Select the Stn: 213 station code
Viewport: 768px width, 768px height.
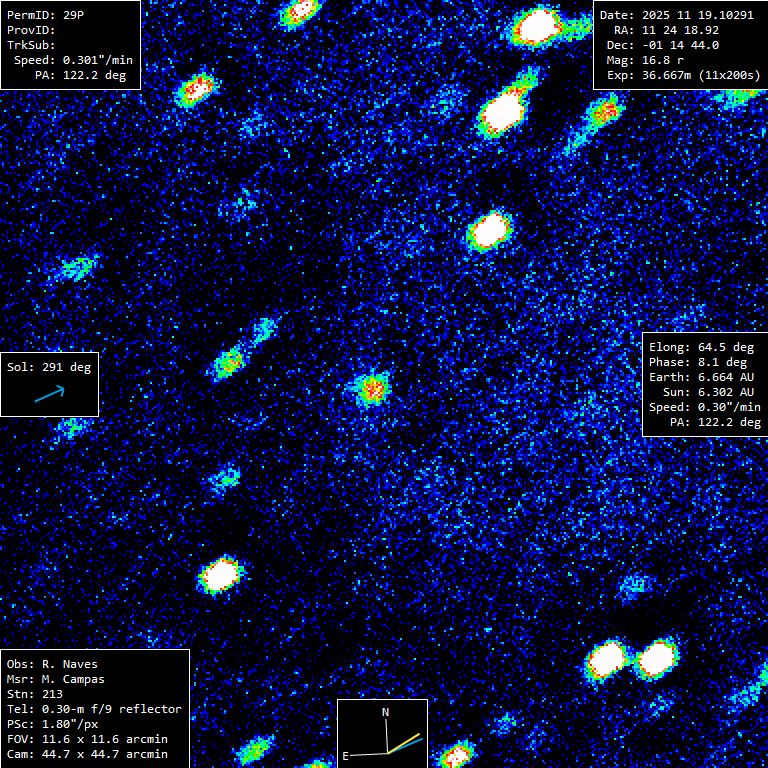pyautogui.click(x=35, y=694)
